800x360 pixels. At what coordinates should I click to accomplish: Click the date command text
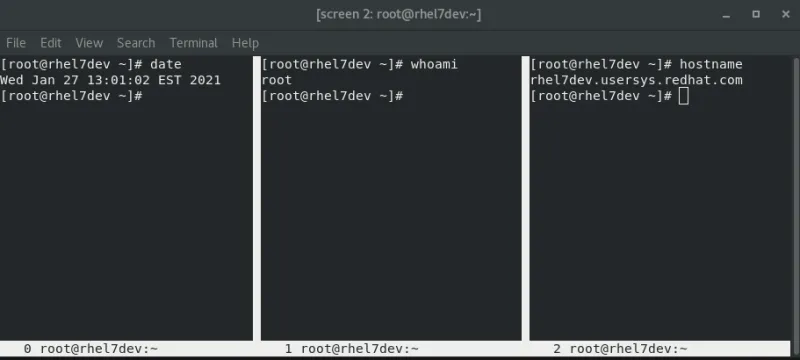click(x=166, y=64)
